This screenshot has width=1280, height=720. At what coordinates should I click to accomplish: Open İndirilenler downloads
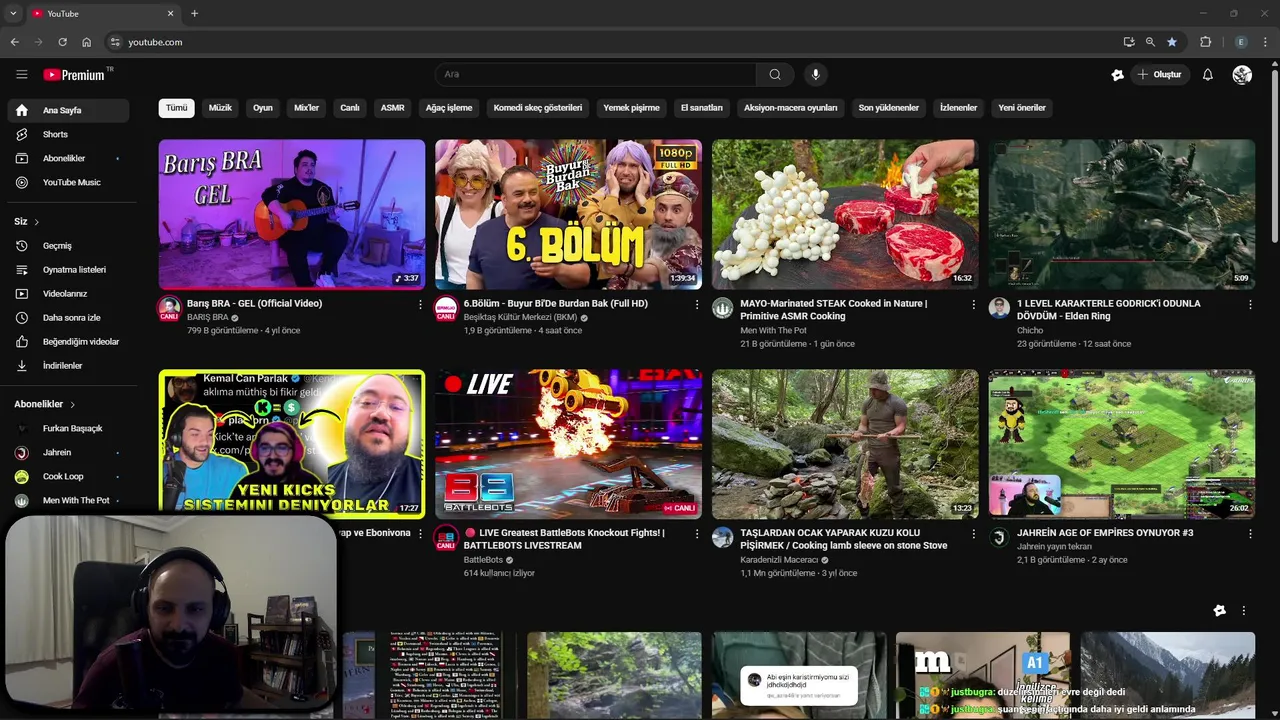(68, 365)
